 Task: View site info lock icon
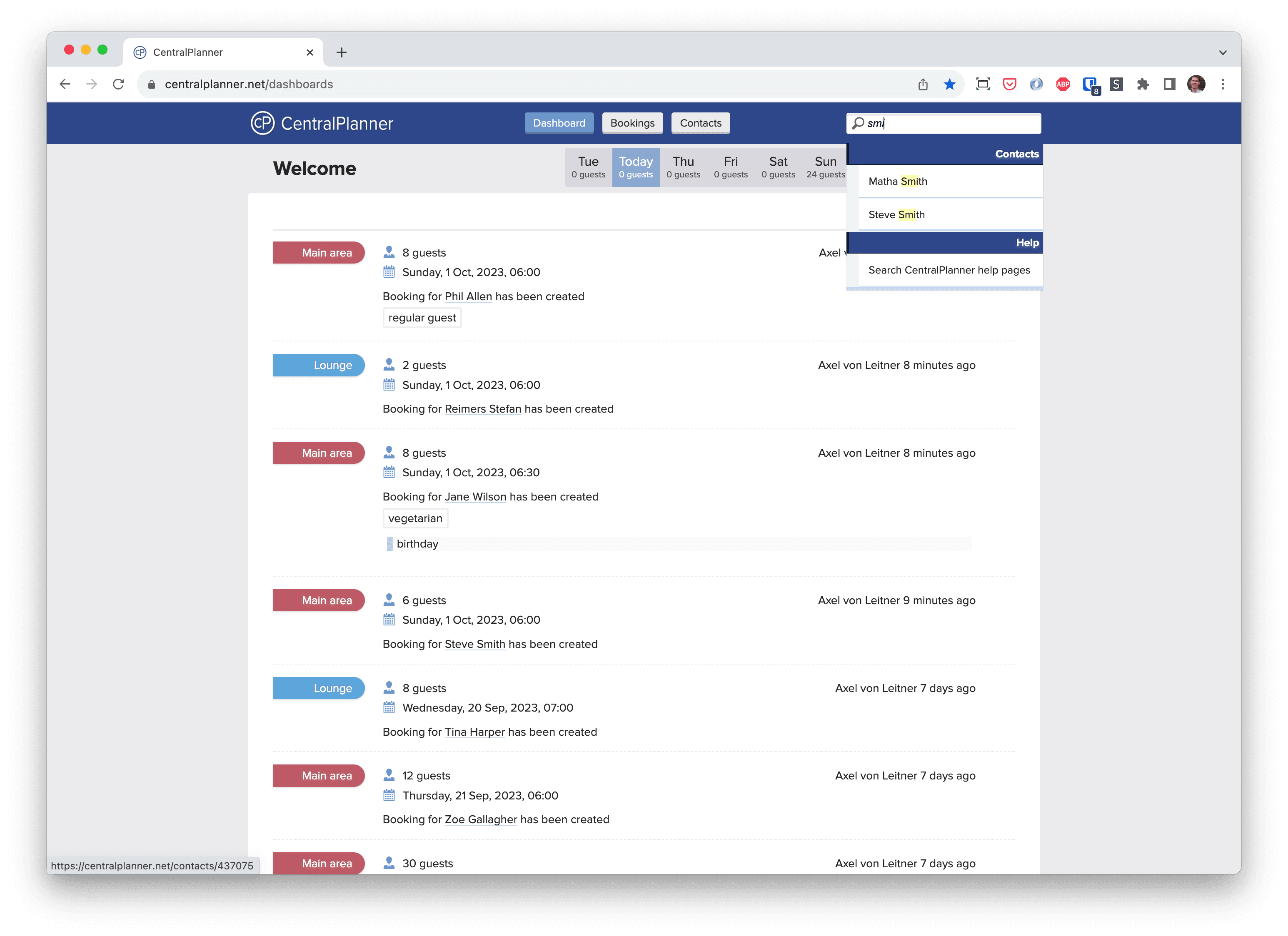click(151, 84)
